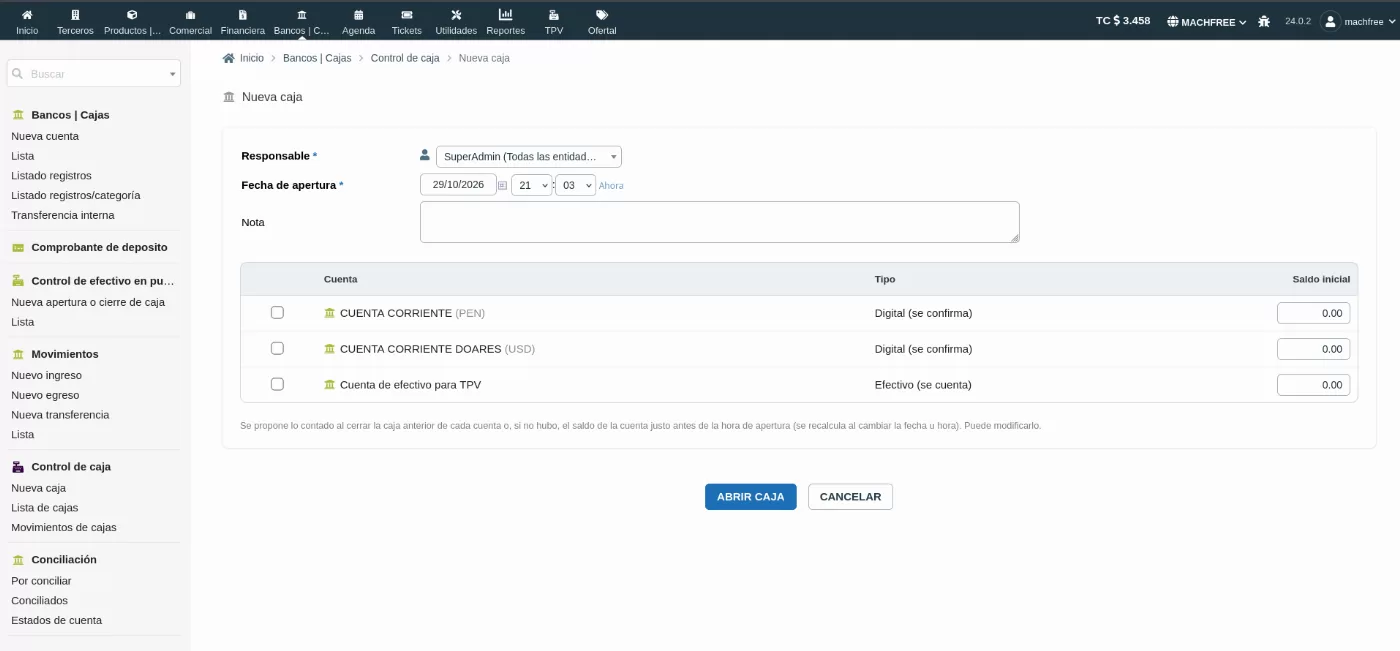Open Por conciliar in sidebar

(41, 581)
